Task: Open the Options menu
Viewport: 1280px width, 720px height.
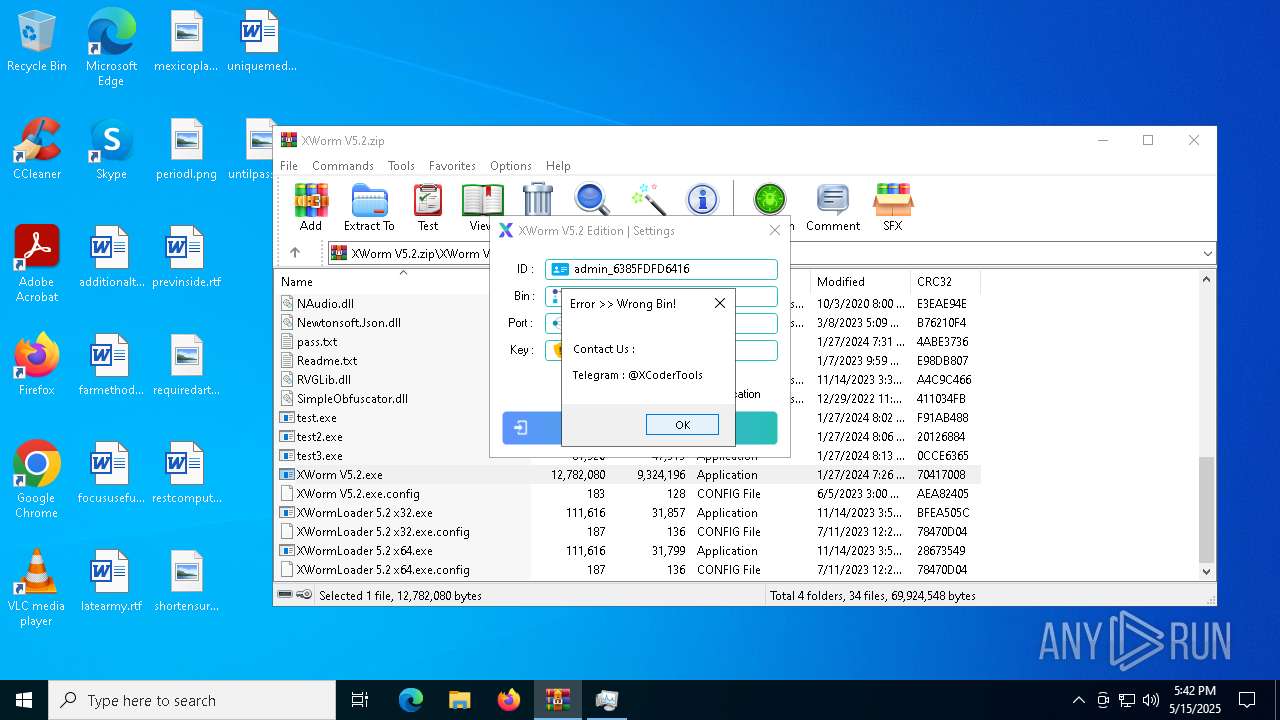Action: click(x=511, y=166)
